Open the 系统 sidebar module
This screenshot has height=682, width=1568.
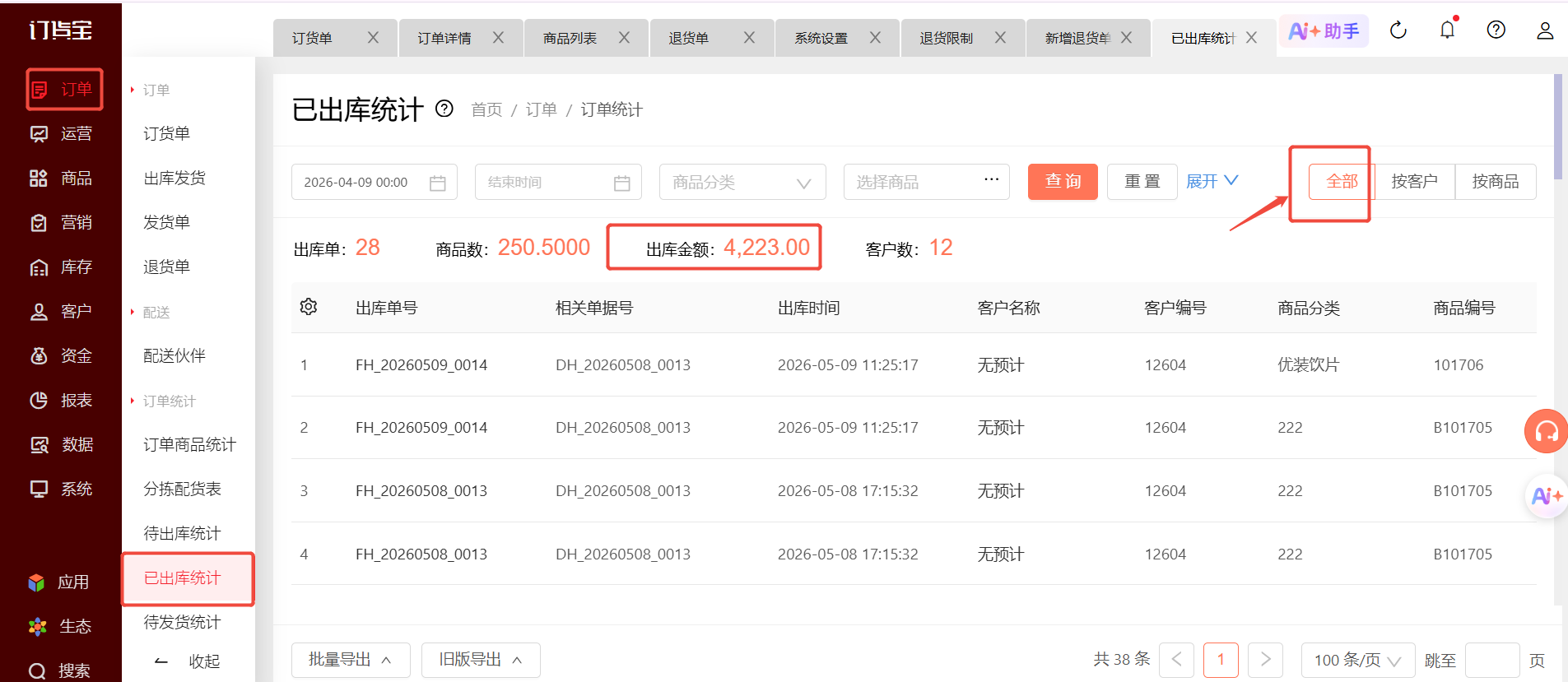pyautogui.click(x=61, y=489)
